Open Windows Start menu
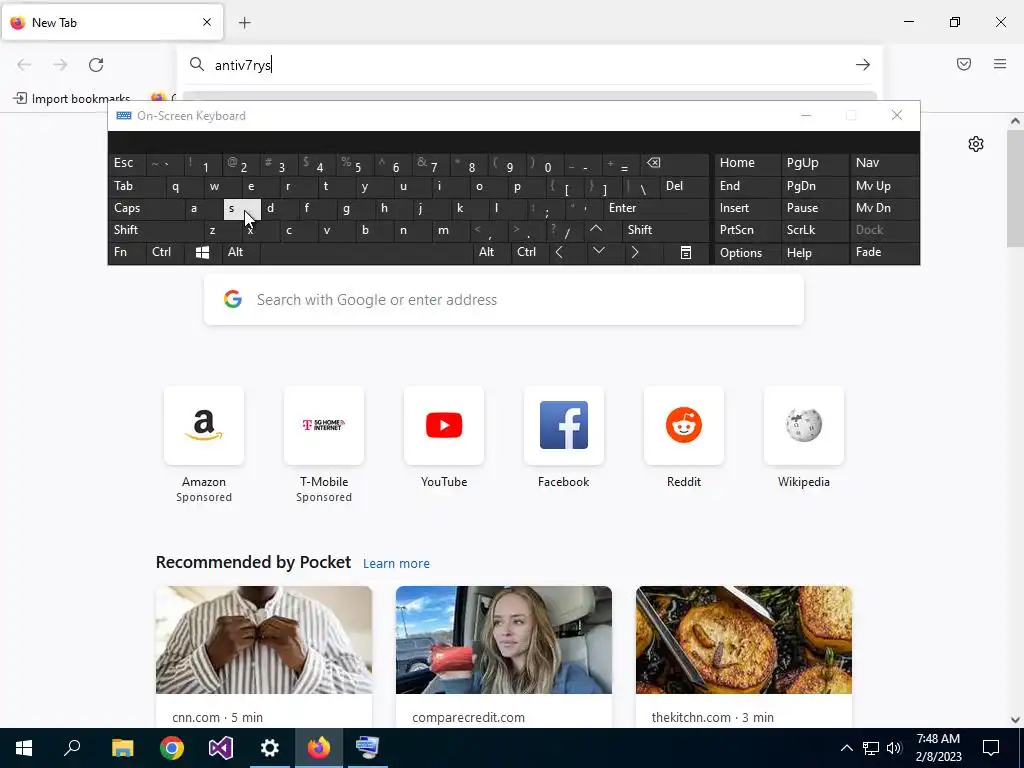The width and height of the screenshot is (1024, 768). click(x=24, y=748)
